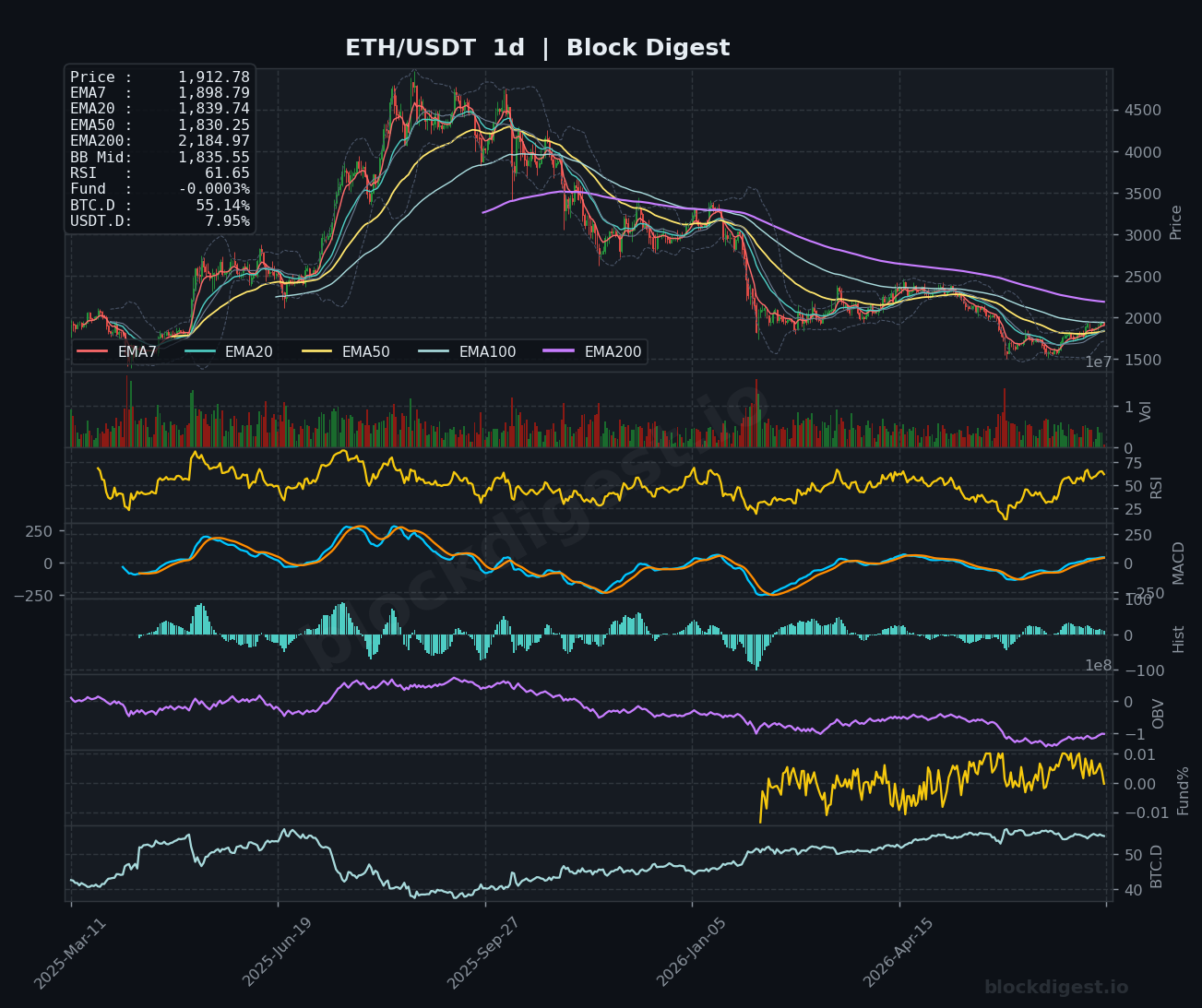Click the 40 tick on BTC.D axis
The width and height of the screenshot is (1202, 1008).
(x=1132, y=889)
